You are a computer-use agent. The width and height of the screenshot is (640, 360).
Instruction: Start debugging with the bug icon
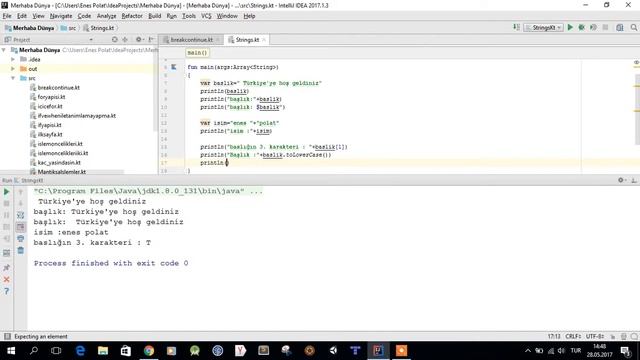[582, 27]
